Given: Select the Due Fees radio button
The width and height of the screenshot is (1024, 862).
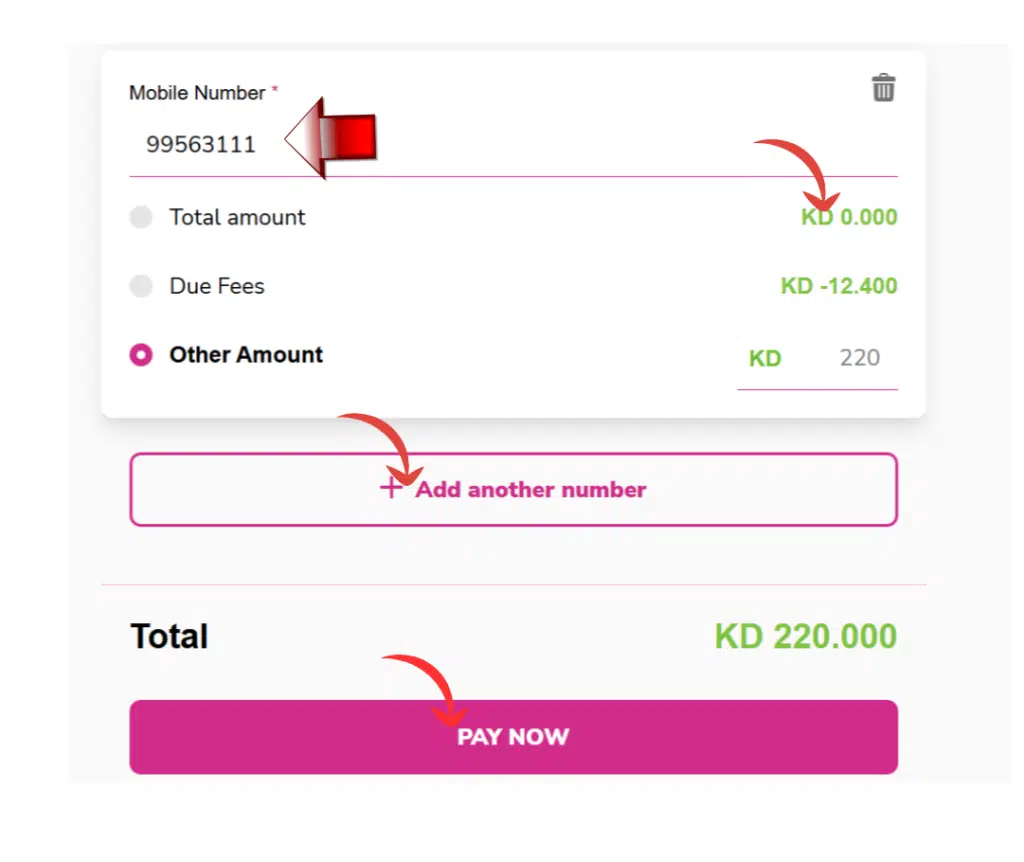Looking at the screenshot, I should pos(141,286).
